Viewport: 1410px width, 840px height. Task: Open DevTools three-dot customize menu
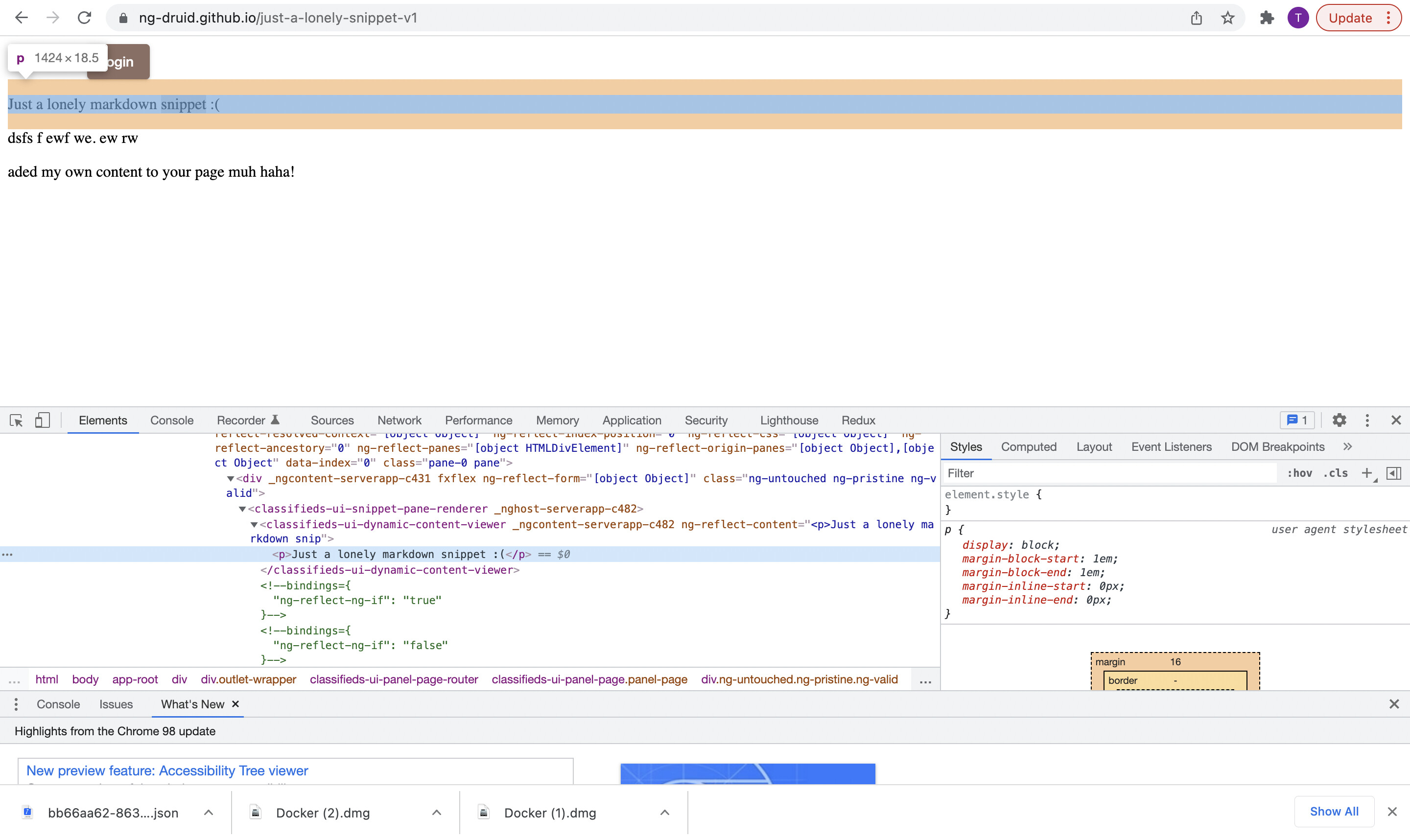point(1367,420)
